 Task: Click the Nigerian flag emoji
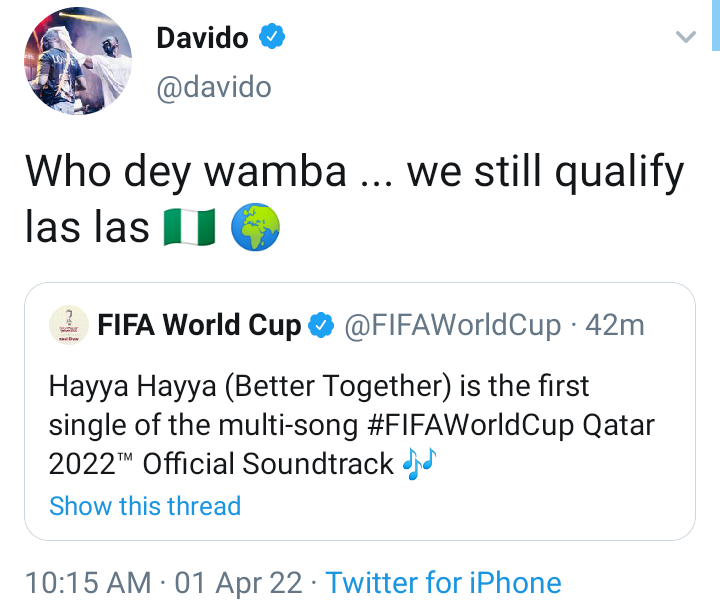click(x=191, y=229)
